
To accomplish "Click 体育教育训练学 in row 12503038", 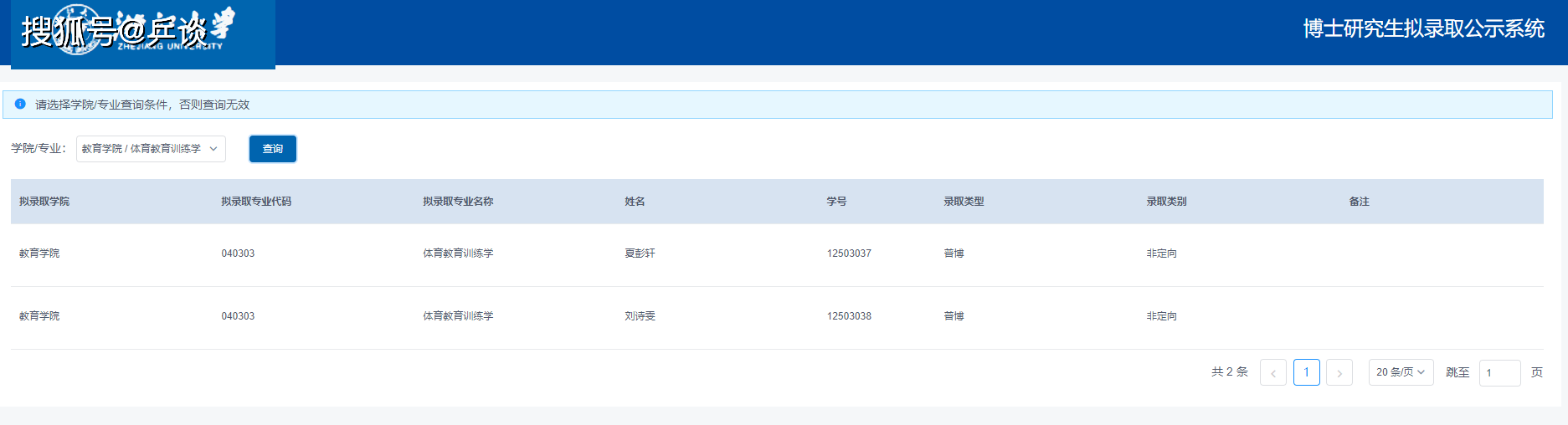I will click(x=458, y=316).
